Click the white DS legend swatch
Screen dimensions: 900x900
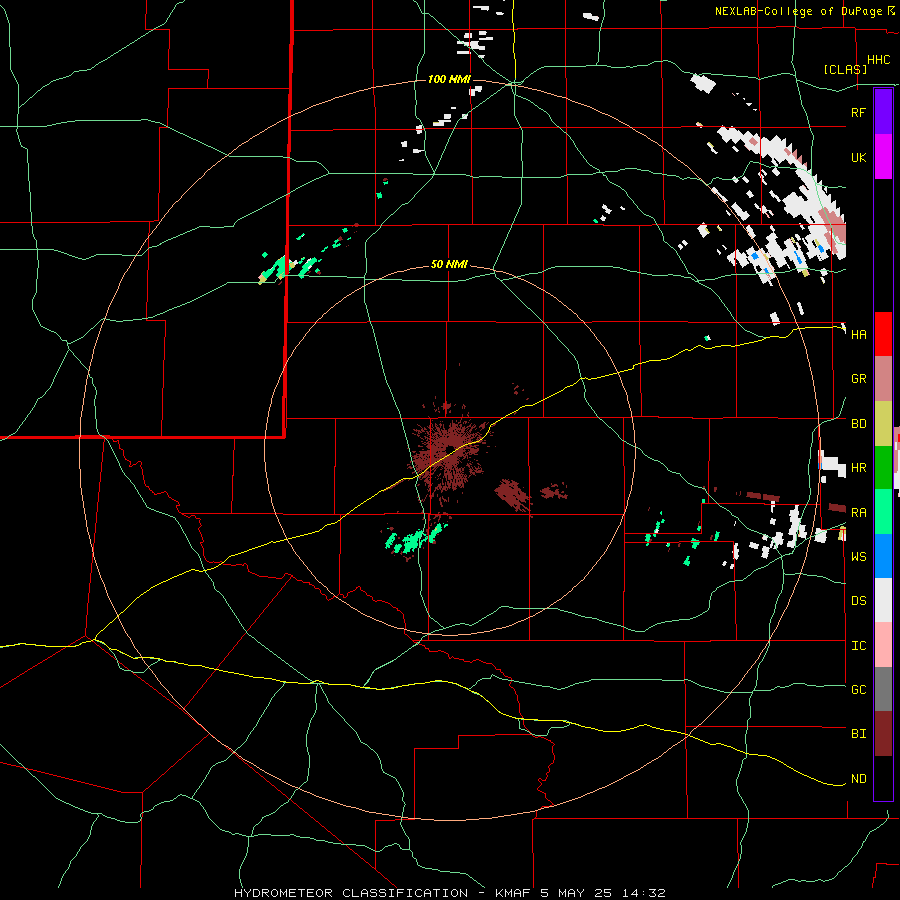883,600
